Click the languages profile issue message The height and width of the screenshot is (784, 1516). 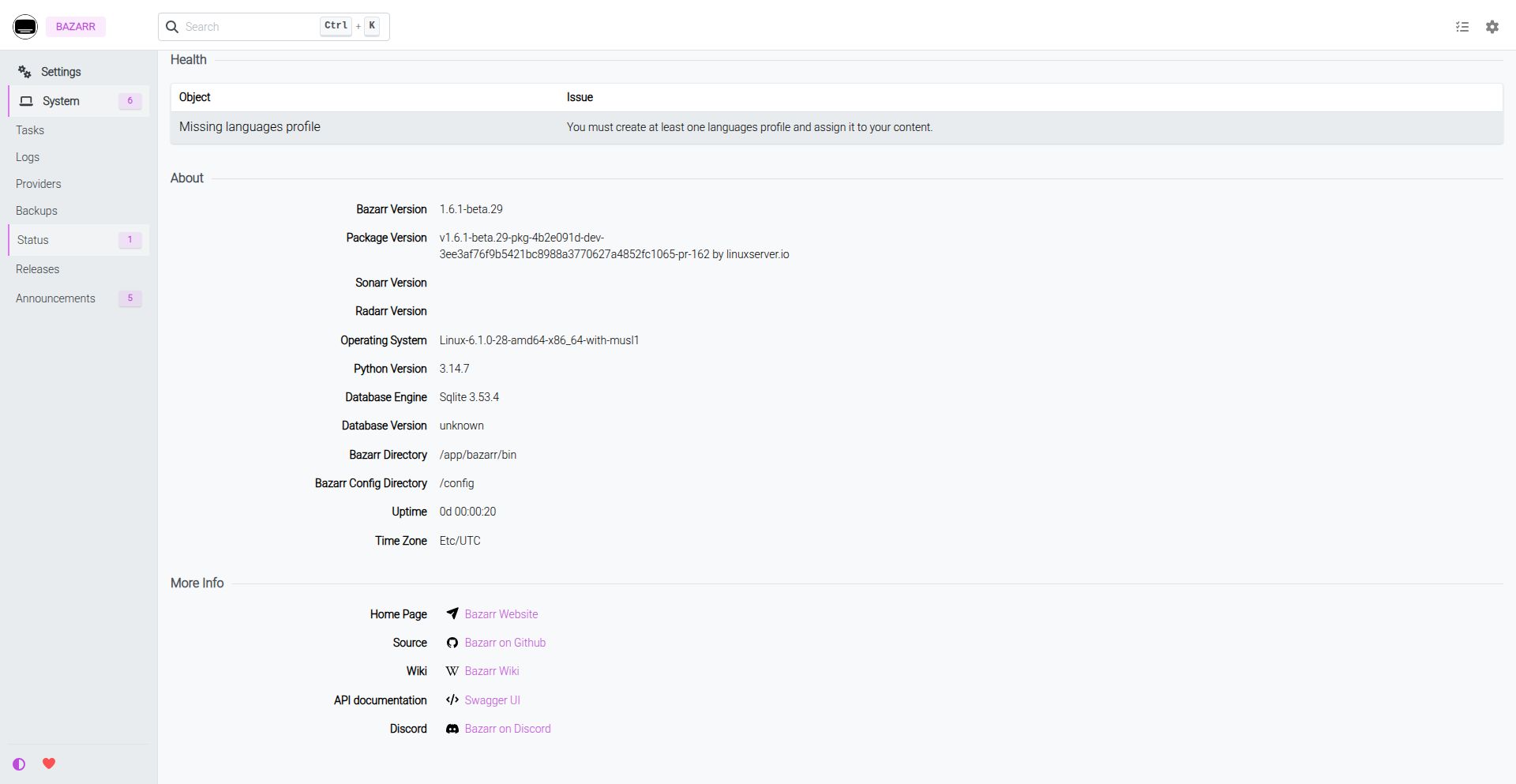click(x=749, y=127)
